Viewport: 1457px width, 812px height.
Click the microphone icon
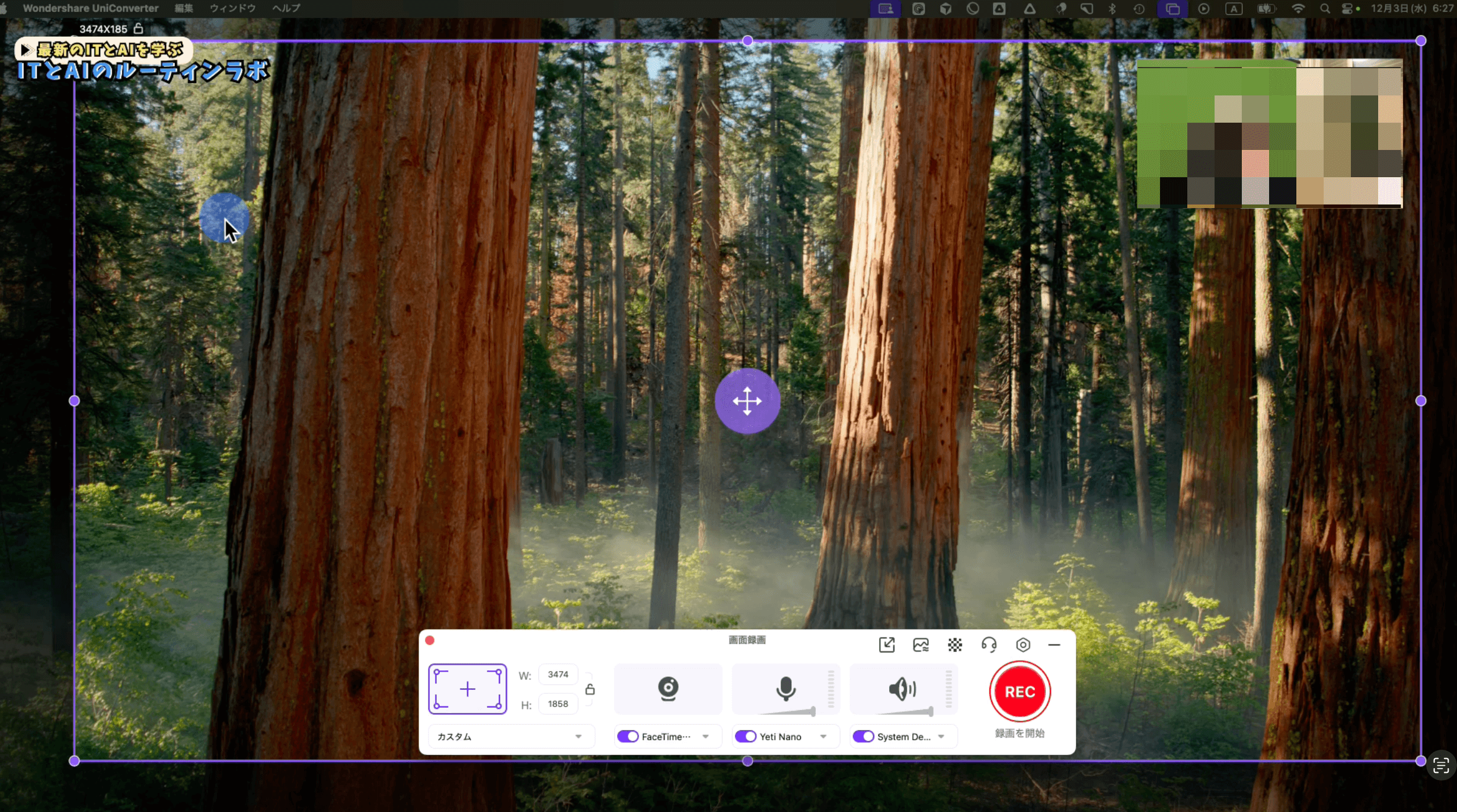(x=786, y=689)
